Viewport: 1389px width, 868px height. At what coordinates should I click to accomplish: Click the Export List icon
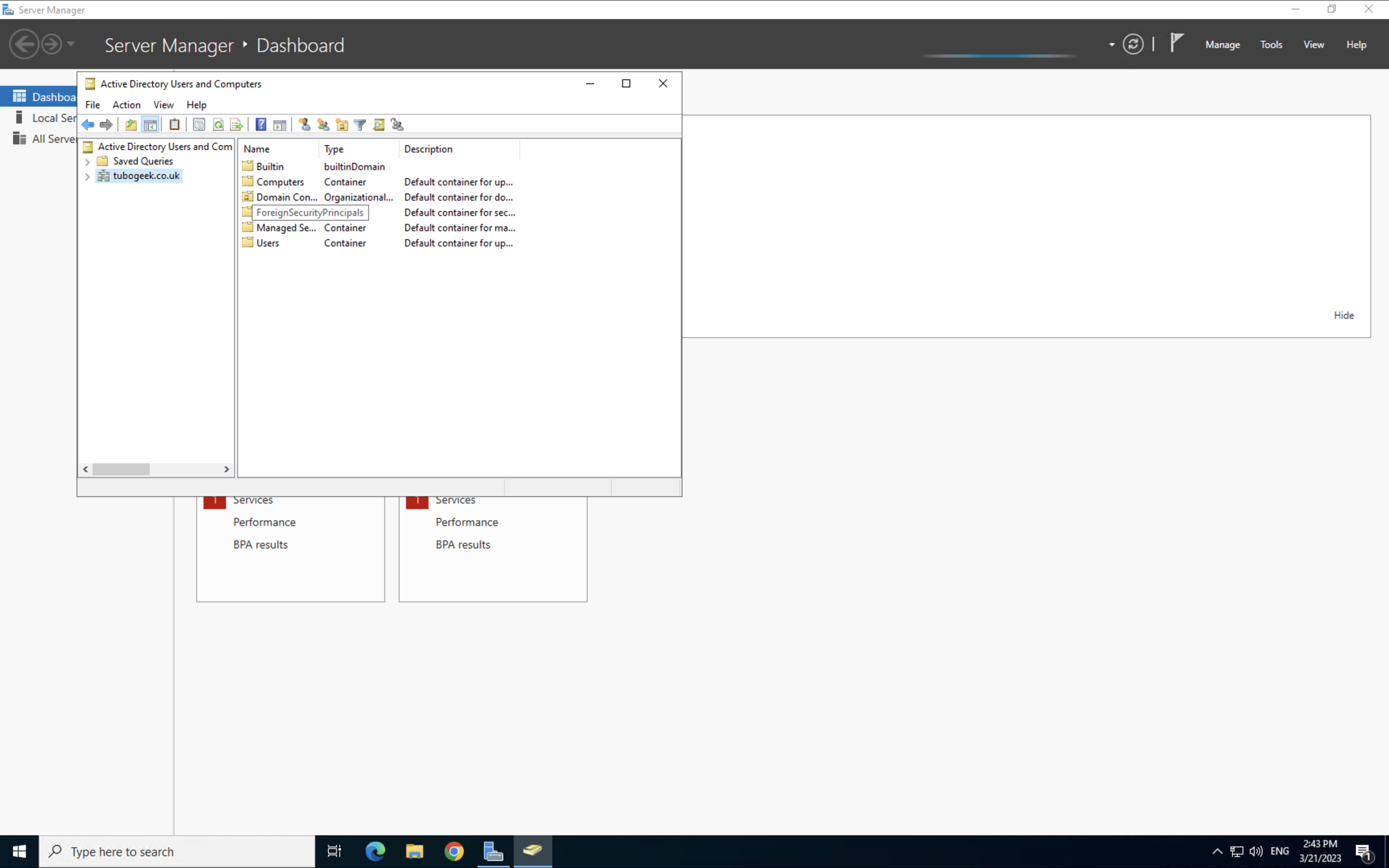coord(236,125)
